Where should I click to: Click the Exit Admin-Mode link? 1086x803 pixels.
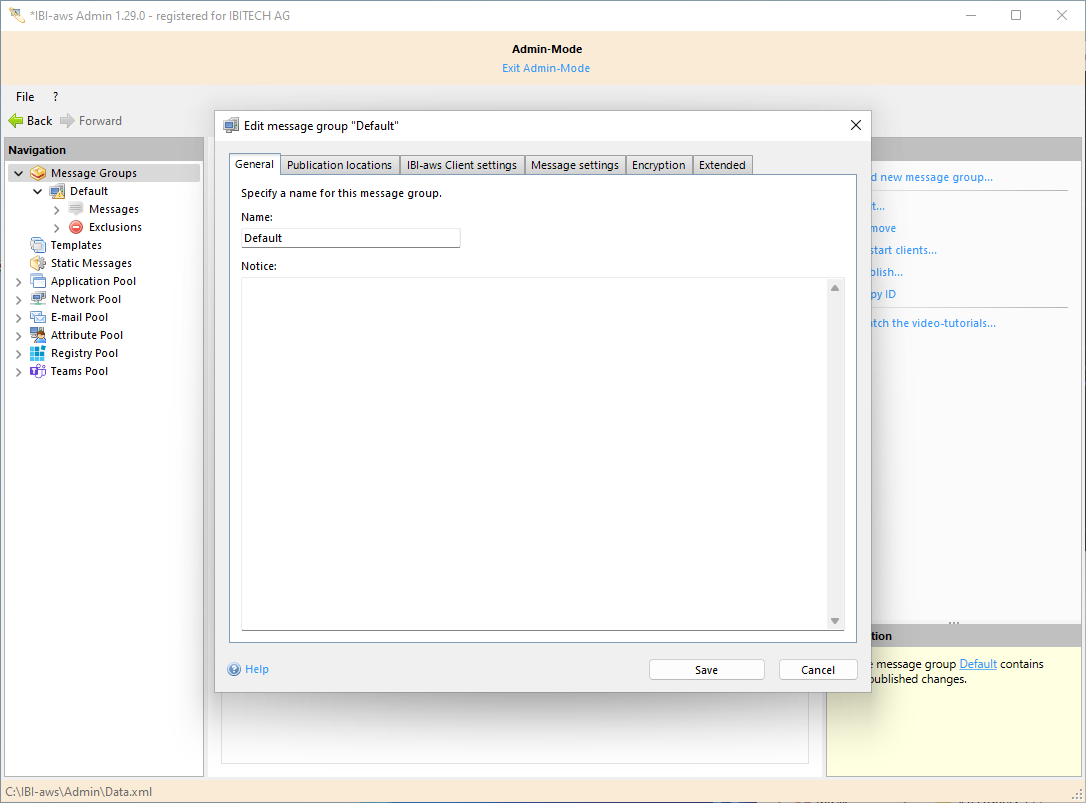[546, 68]
